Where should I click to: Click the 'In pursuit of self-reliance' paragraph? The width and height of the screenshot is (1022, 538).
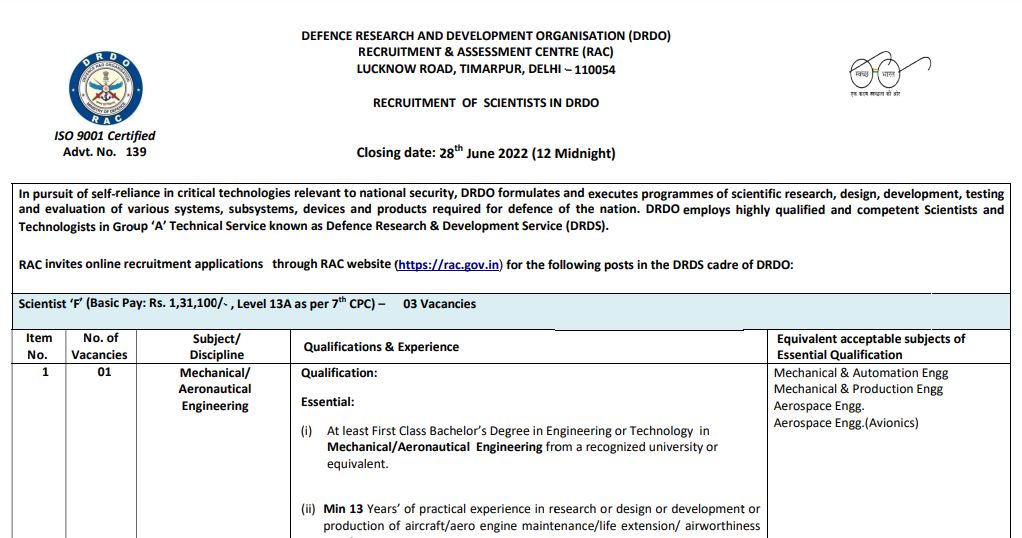tap(511, 210)
